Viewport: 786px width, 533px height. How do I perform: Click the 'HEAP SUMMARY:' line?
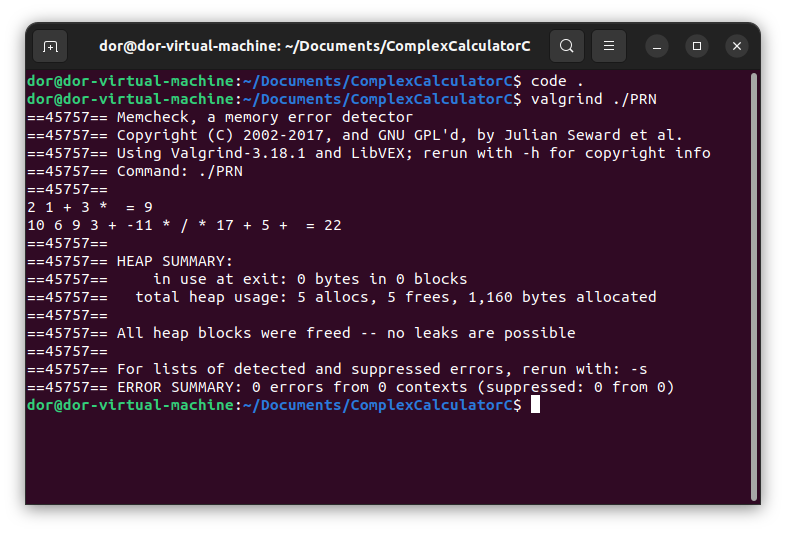(x=130, y=261)
